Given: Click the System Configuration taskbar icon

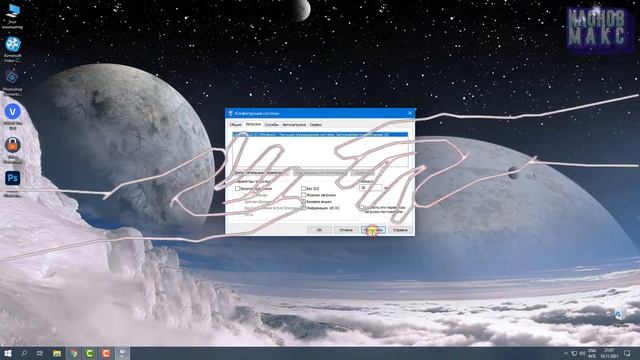Looking at the screenshot, I should 122,353.
